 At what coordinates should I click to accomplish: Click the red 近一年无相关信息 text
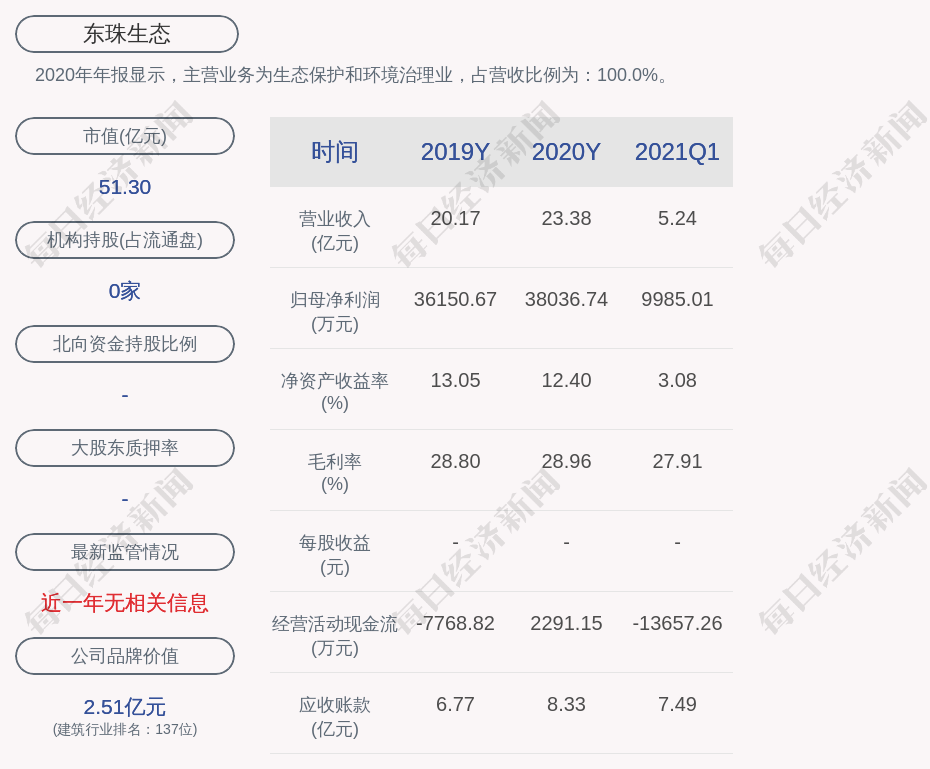[x=125, y=603]
